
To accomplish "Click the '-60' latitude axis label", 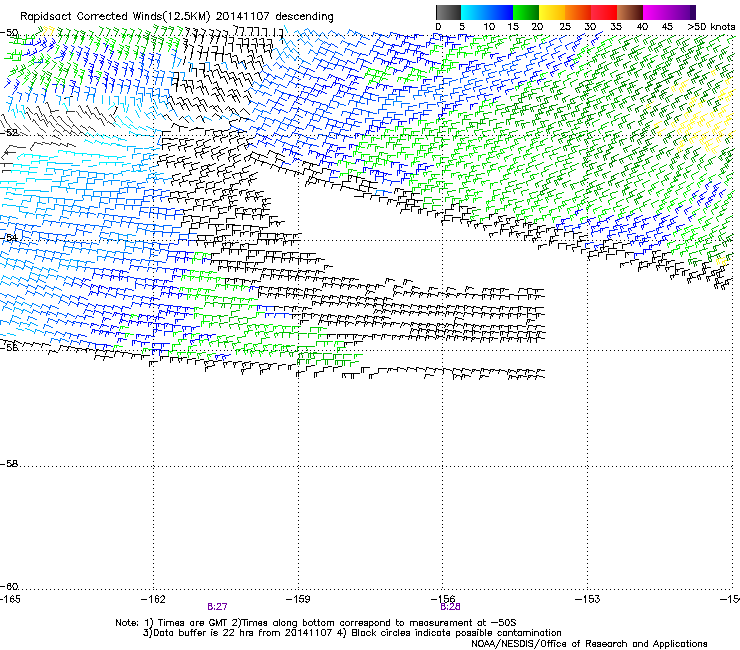I will pos(9,587).
